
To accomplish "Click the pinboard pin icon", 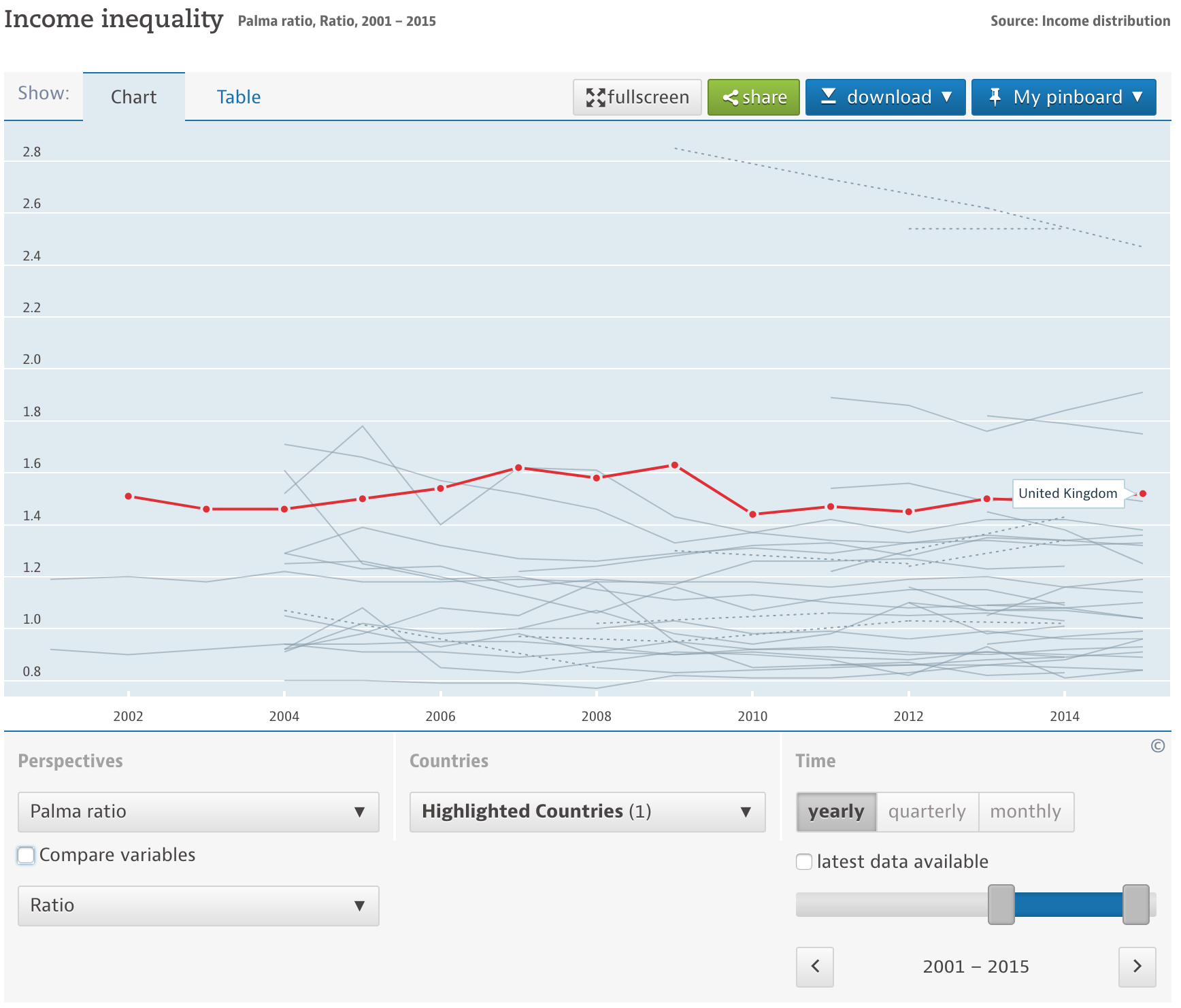I will tap(995, 97).
